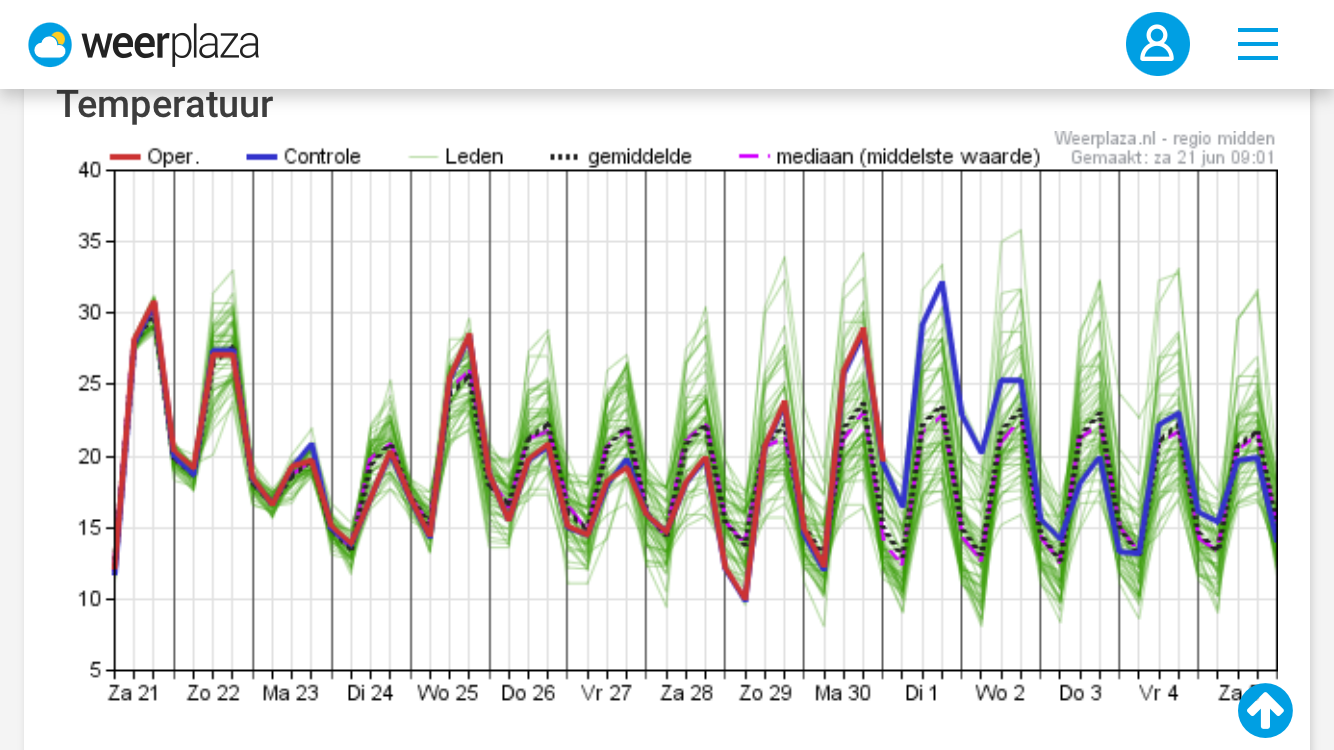Image resolution: width=1334 pixels, height=750 pixels.
Task: Click the Zo 29 date axis label
Action: tap(765, 693)
